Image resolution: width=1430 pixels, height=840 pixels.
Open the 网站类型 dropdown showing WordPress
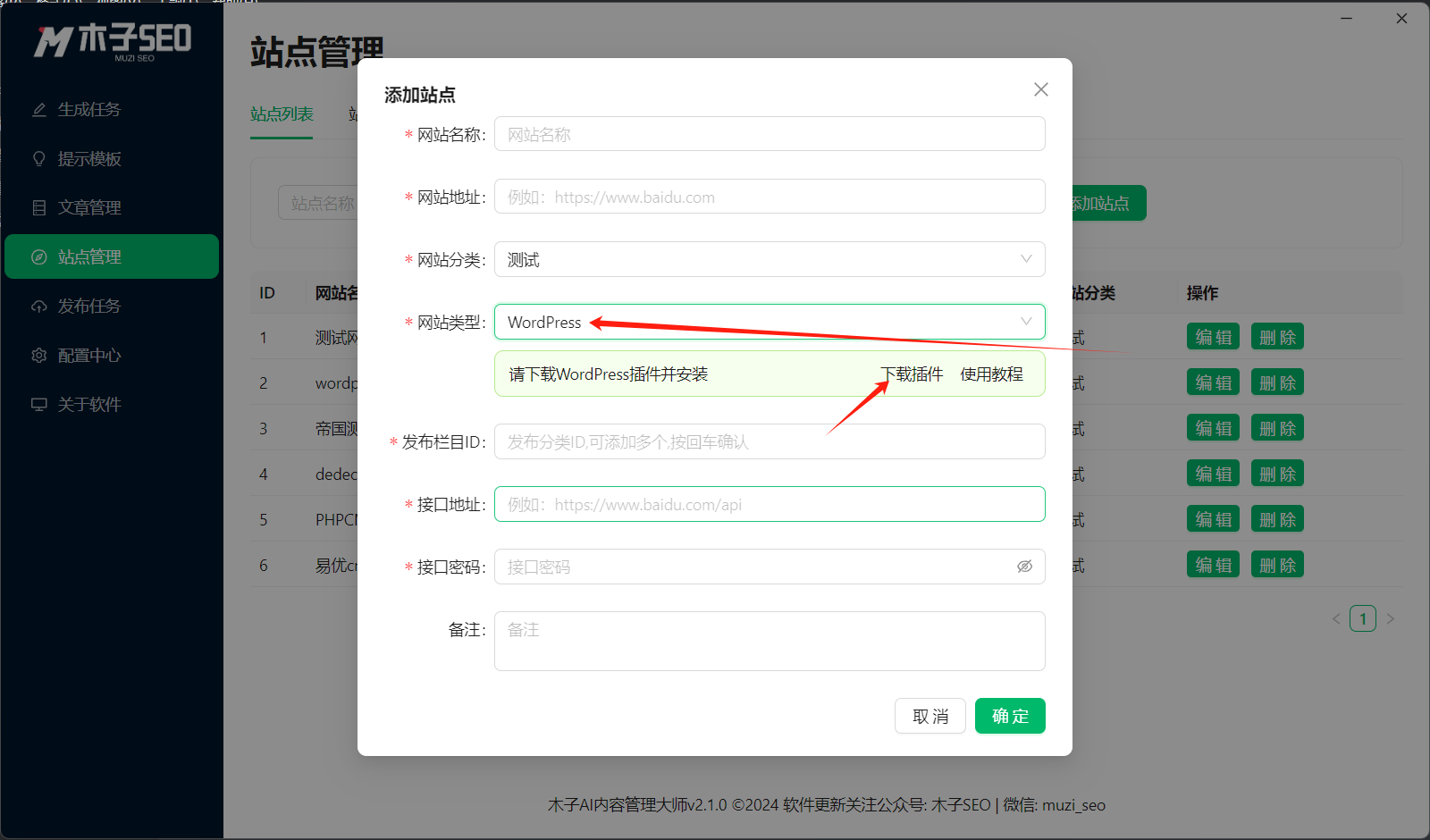pos(770,322)
